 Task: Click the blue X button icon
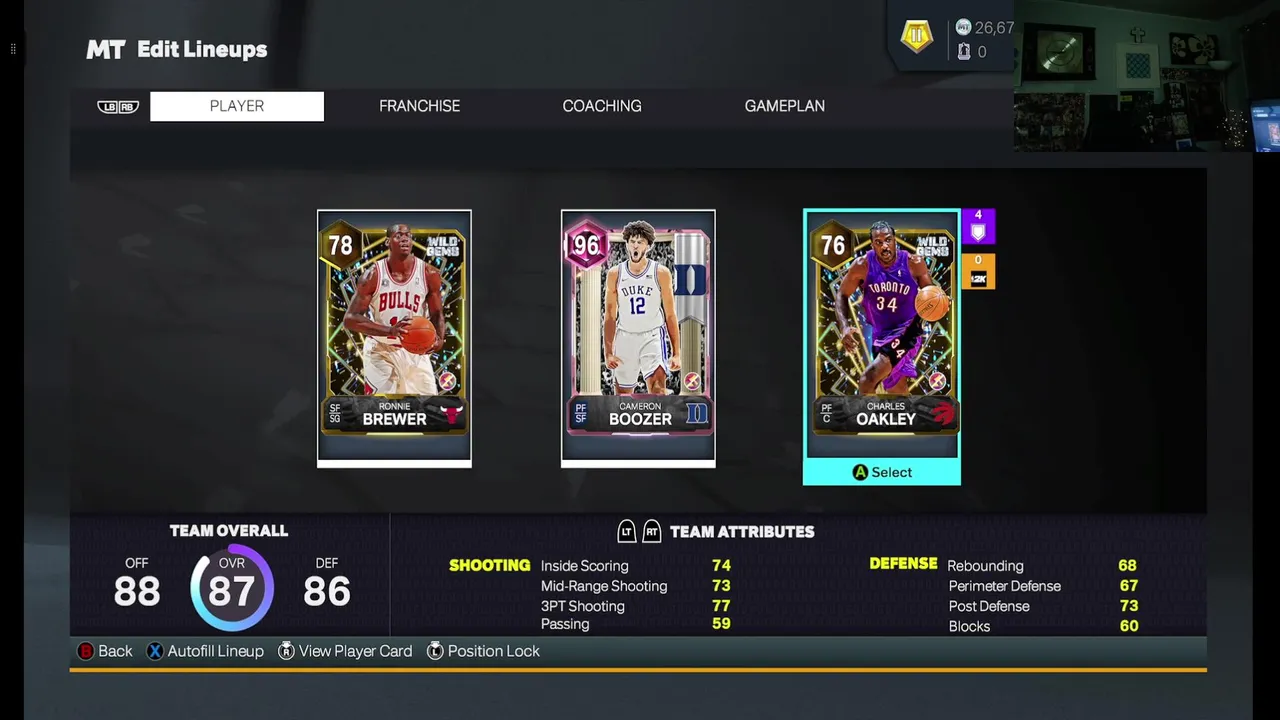[155, 651]
